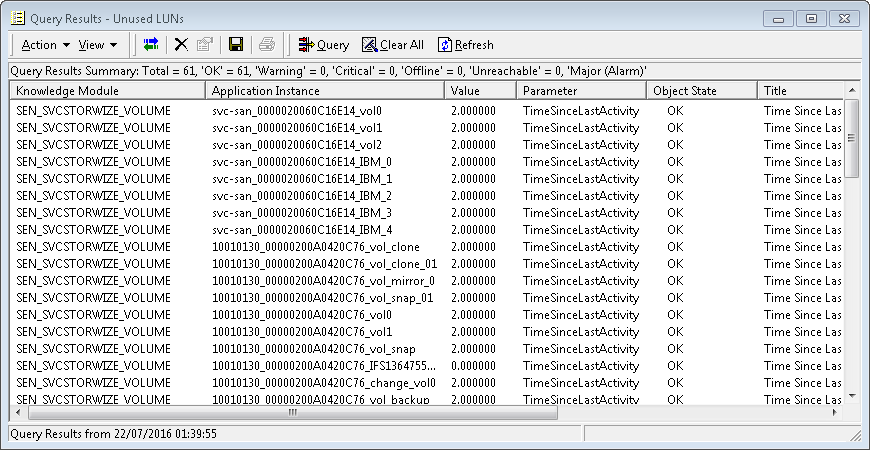Image resolution: width=870 pixels, height=450 pixels.
Task: Click the horizontal scrollbar thumb
Action: pyautogui.click(x=292, y=412)
